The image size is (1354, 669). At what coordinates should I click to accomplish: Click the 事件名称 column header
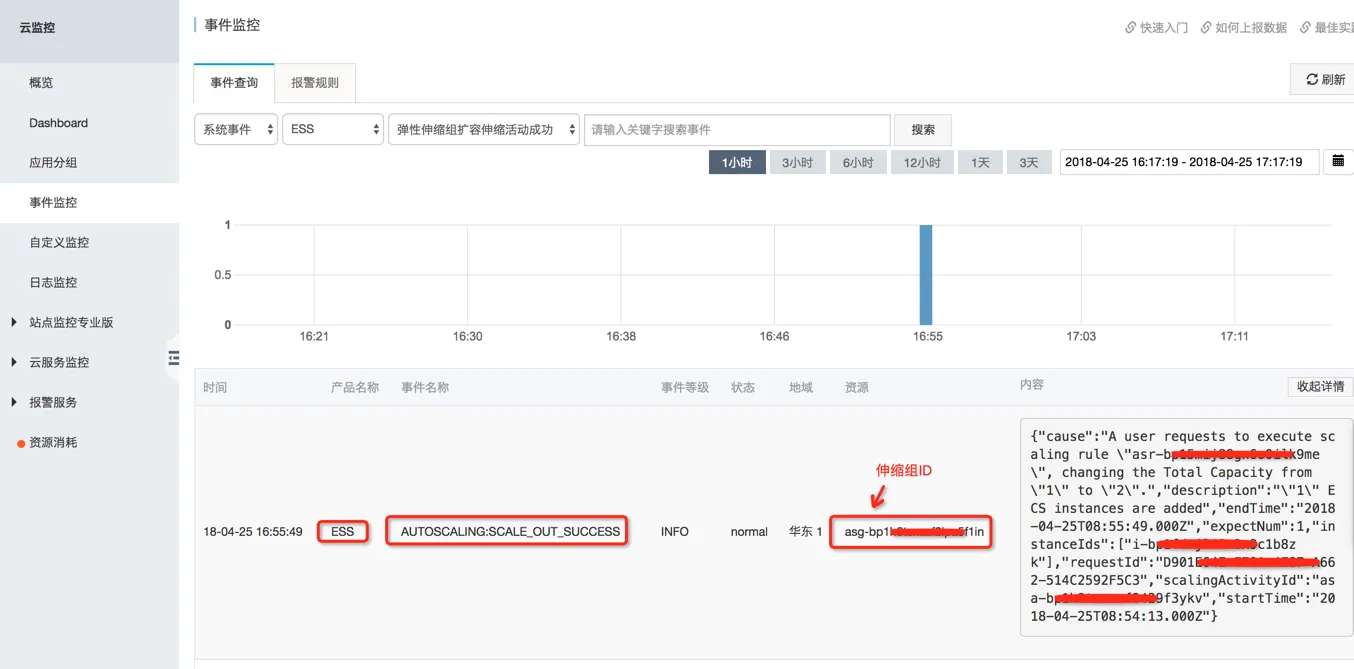425,387
